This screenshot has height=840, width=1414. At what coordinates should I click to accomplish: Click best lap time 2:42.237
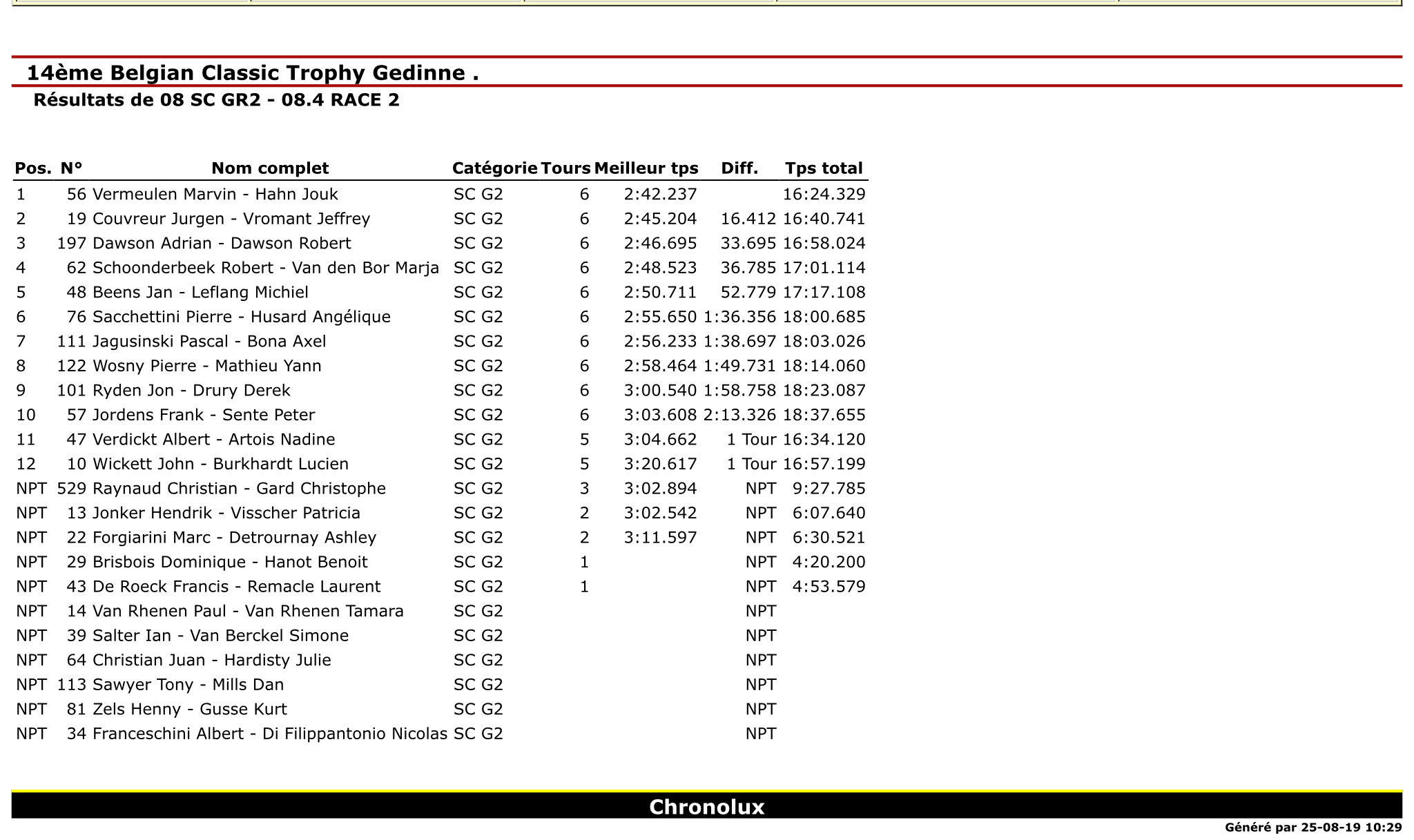coord(660,195)
